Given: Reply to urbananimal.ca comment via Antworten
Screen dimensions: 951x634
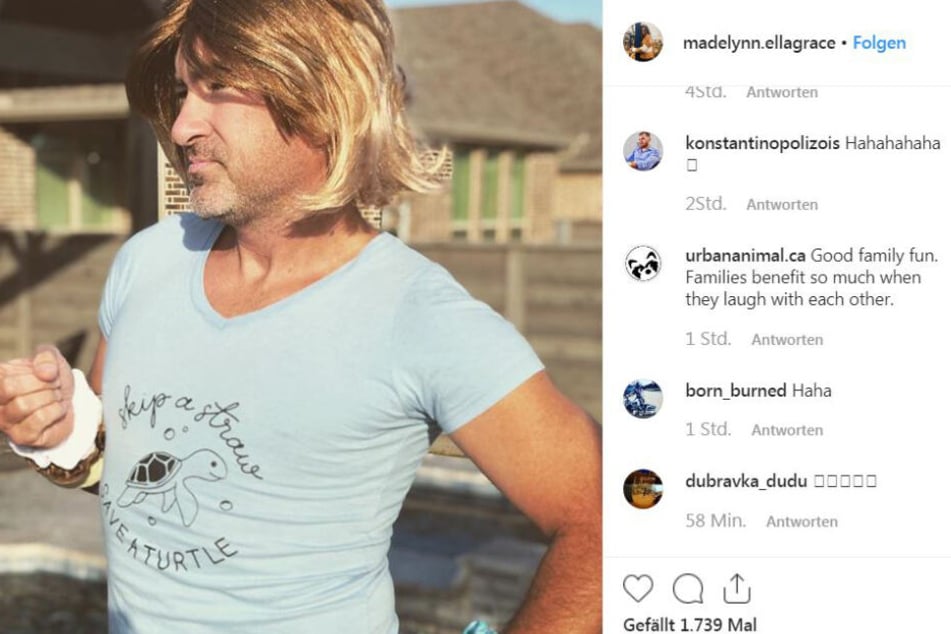Looking at the screenshot, I should 787,340.
